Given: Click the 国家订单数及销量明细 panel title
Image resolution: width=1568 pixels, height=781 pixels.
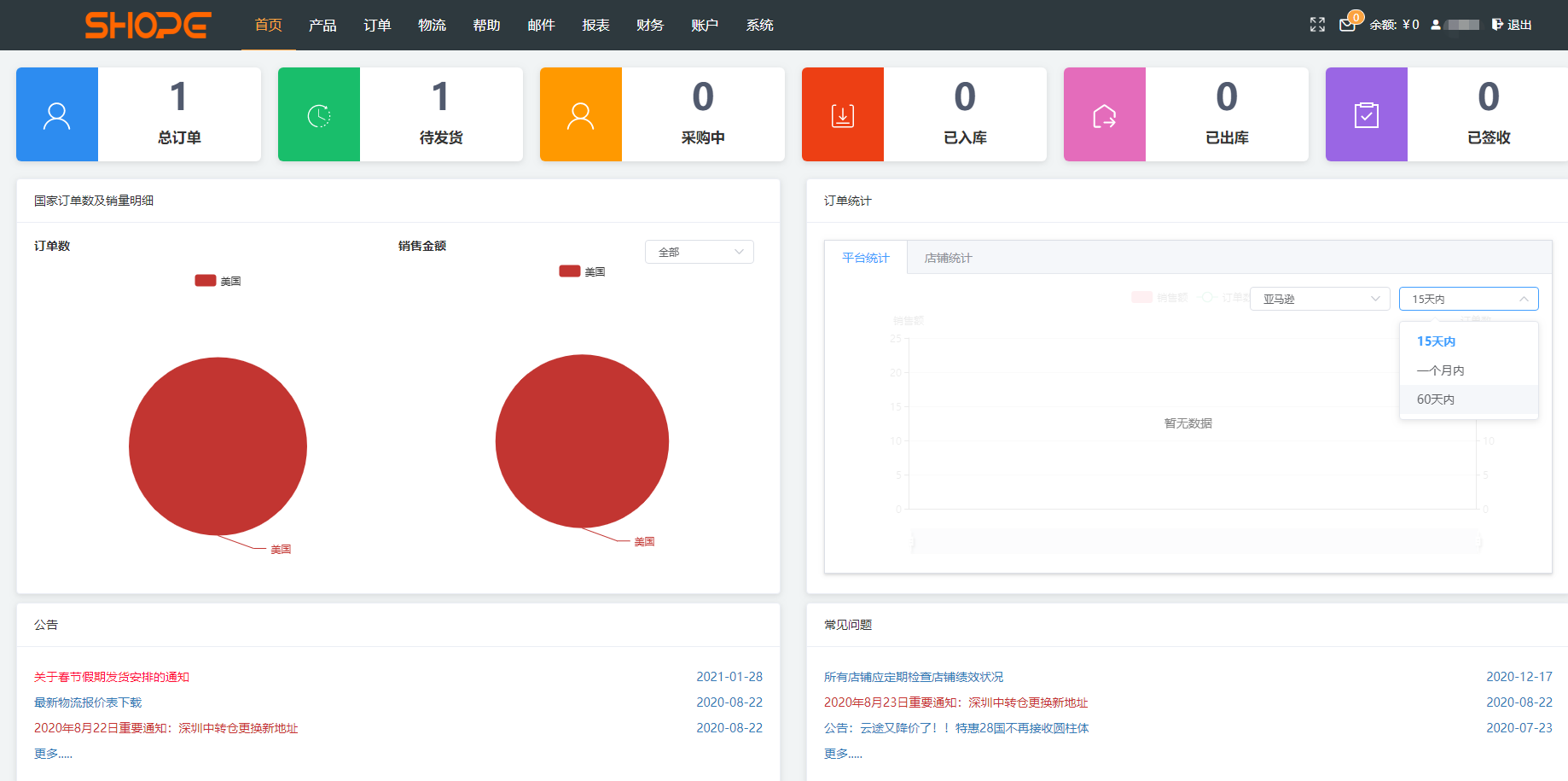Looking at the screenshot, I should click(x=94, y=201).
